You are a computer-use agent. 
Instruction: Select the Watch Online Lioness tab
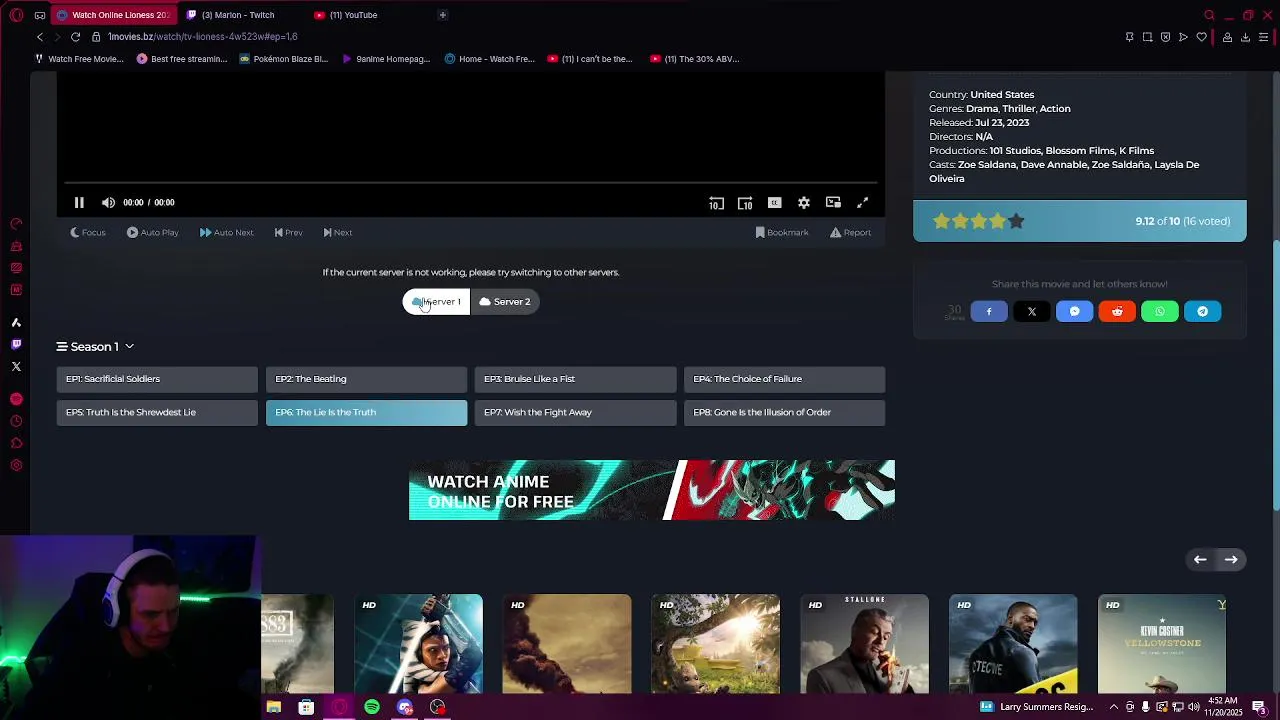click(x=113, y=15)
